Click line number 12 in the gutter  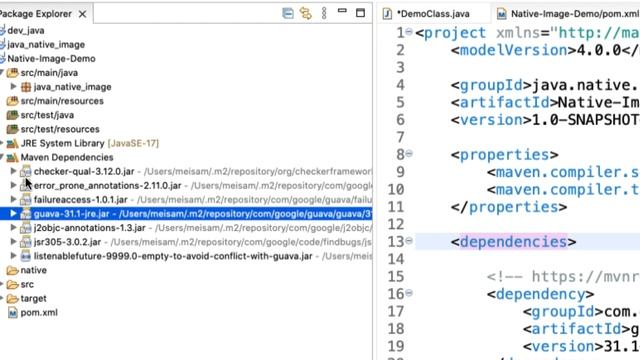[x=396, y=224]
